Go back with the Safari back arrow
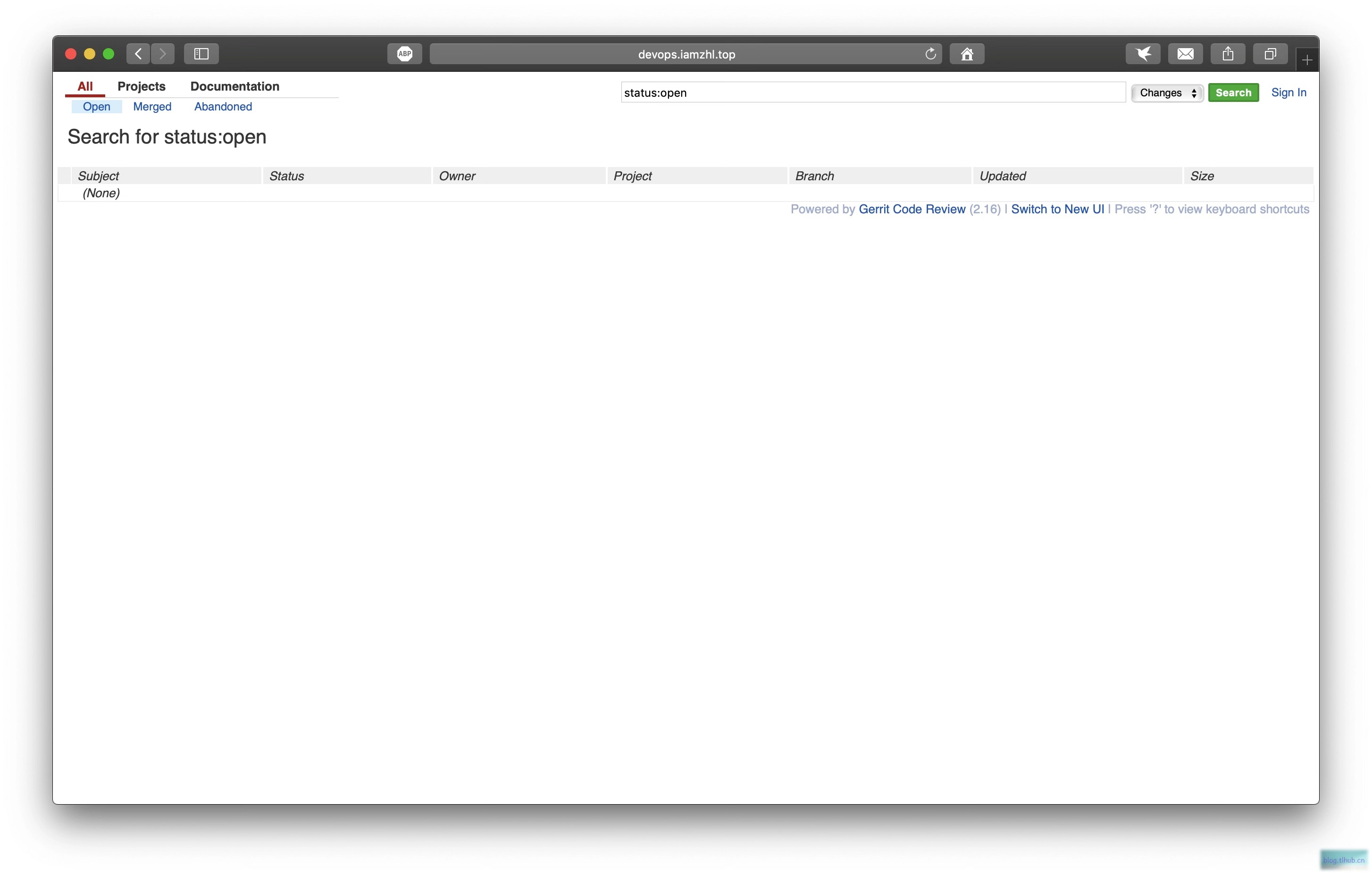This screenshot has height=874, width=1372. pyautogui.click(x=138, y=53)
